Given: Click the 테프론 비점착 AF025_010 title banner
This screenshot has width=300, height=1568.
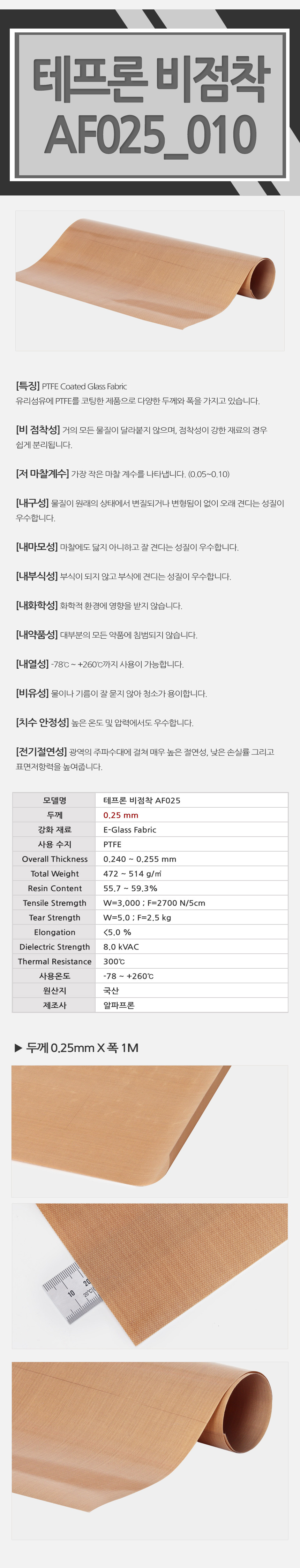Looking at the screenshot, I should (x=150, y=105).
